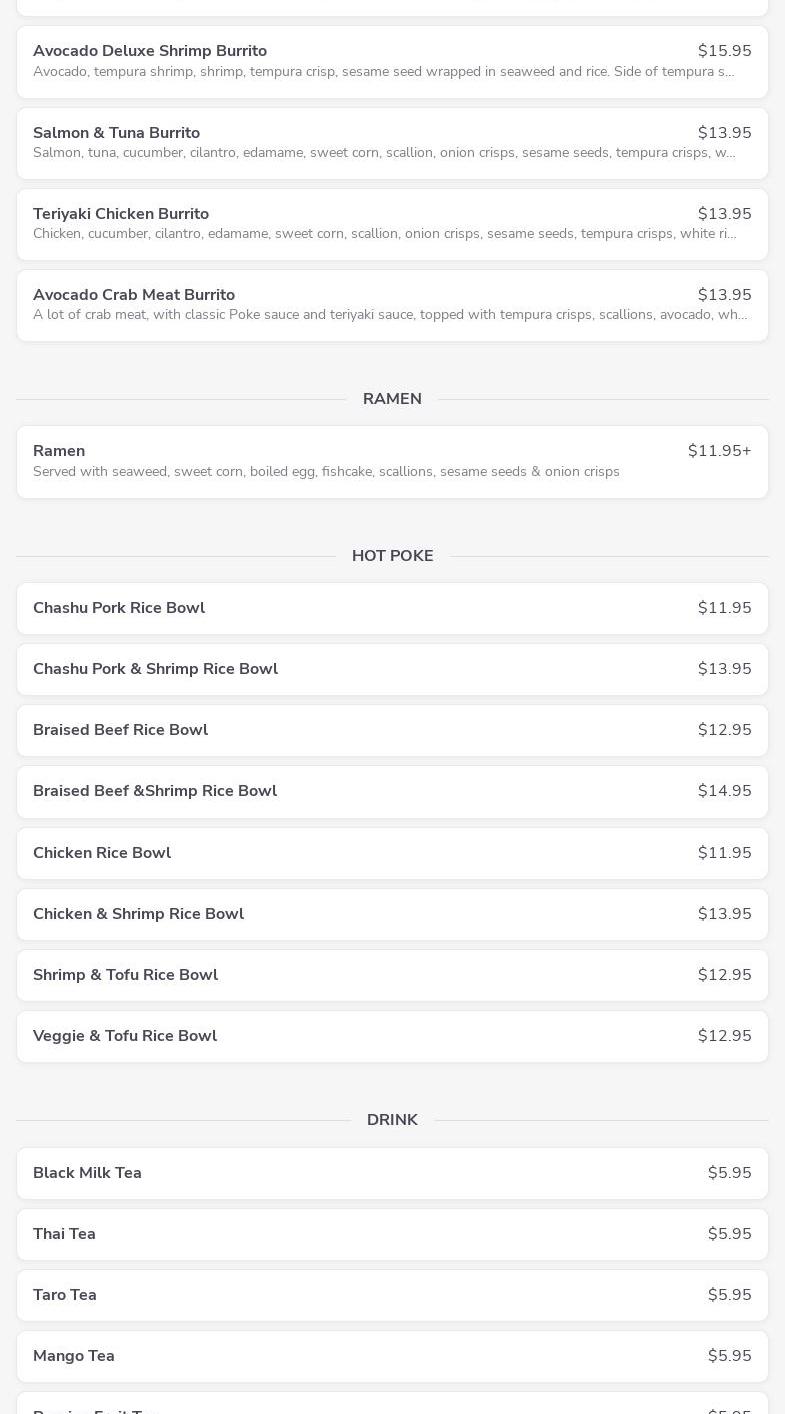The image size is (785, 1414).
Task: Add the Chashu Pork Rice Bowl
Action: [x=392, y=608]
